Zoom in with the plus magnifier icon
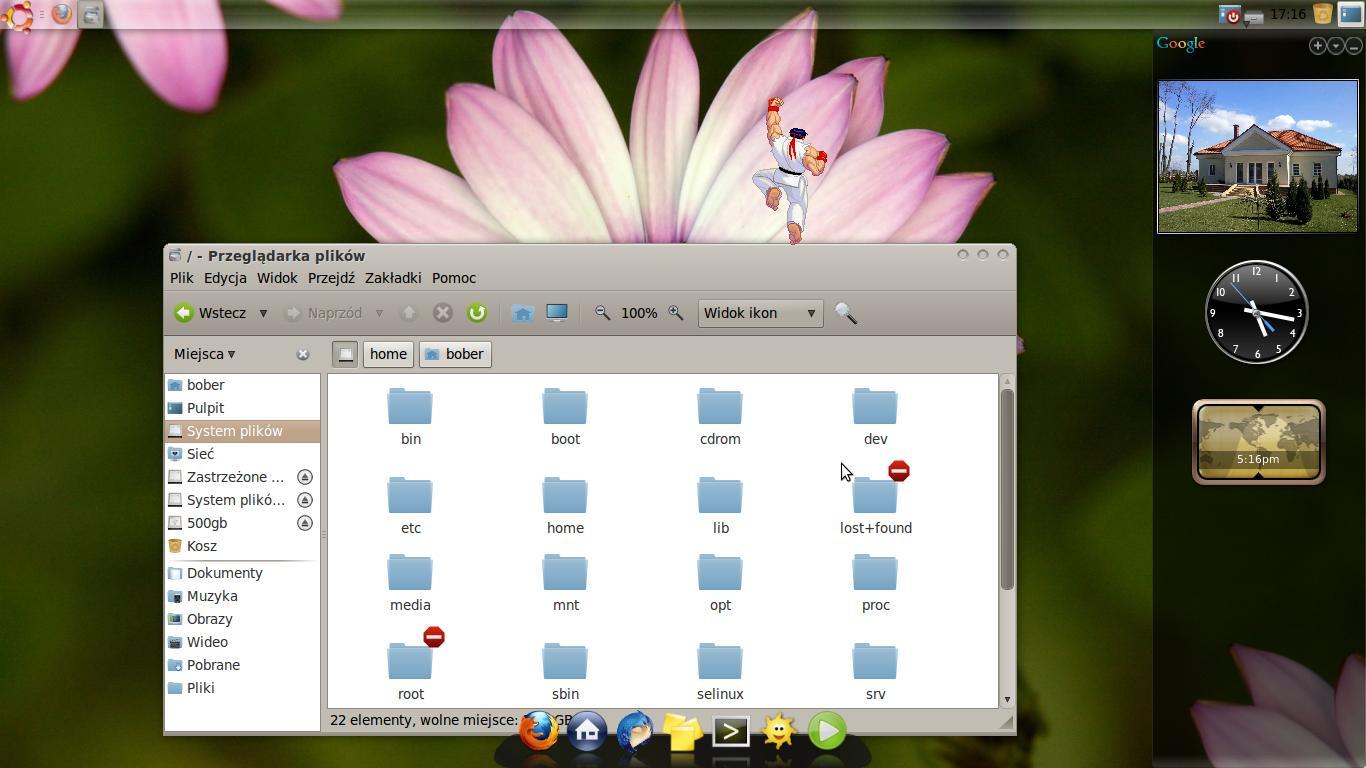The height and width of the screenshot is (768, 1366). click(x=676, y=313)
